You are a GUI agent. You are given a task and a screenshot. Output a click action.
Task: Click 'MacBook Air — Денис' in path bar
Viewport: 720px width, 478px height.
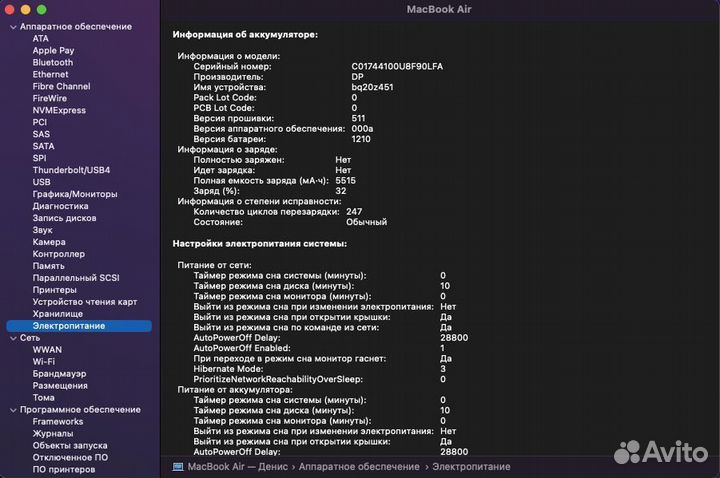click(238, 467)
